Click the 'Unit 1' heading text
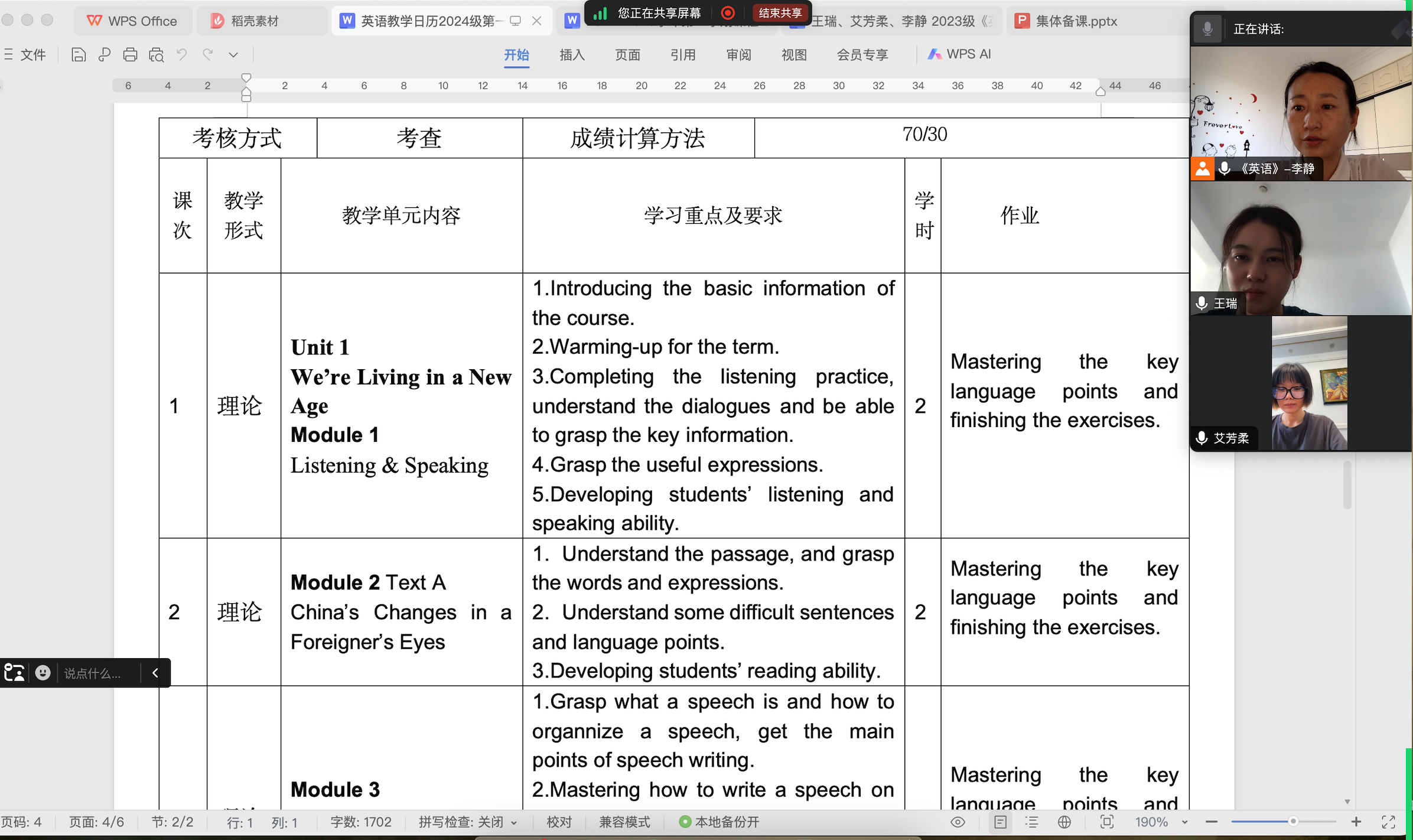The image size is (1413, 840). (320, 347)
